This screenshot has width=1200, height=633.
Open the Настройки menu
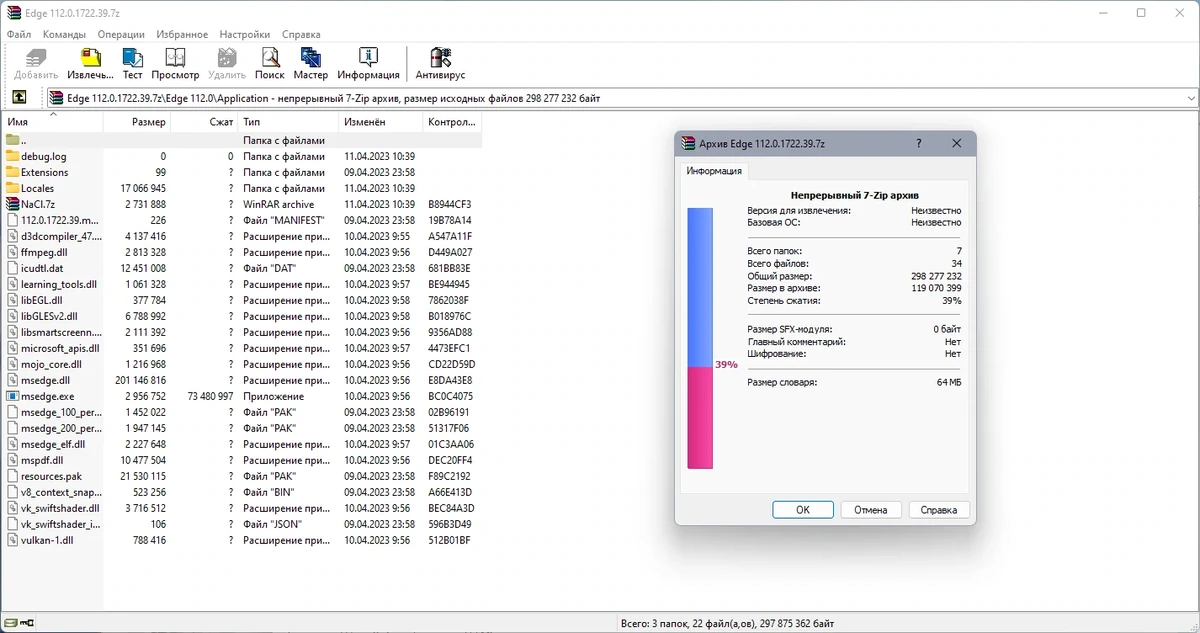tap(245, 34)
